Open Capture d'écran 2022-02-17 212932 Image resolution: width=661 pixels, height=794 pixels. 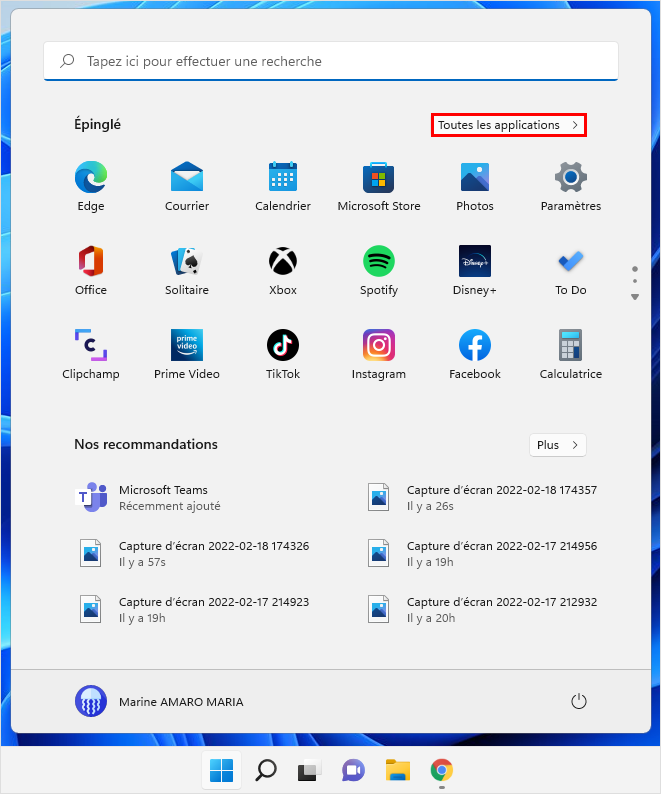pos(482,610)
